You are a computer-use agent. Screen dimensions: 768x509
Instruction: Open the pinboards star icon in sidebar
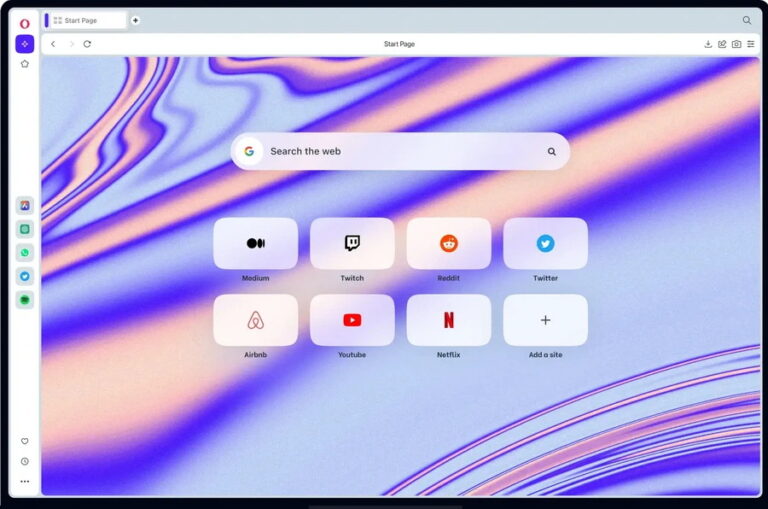[x=24, y=64]
